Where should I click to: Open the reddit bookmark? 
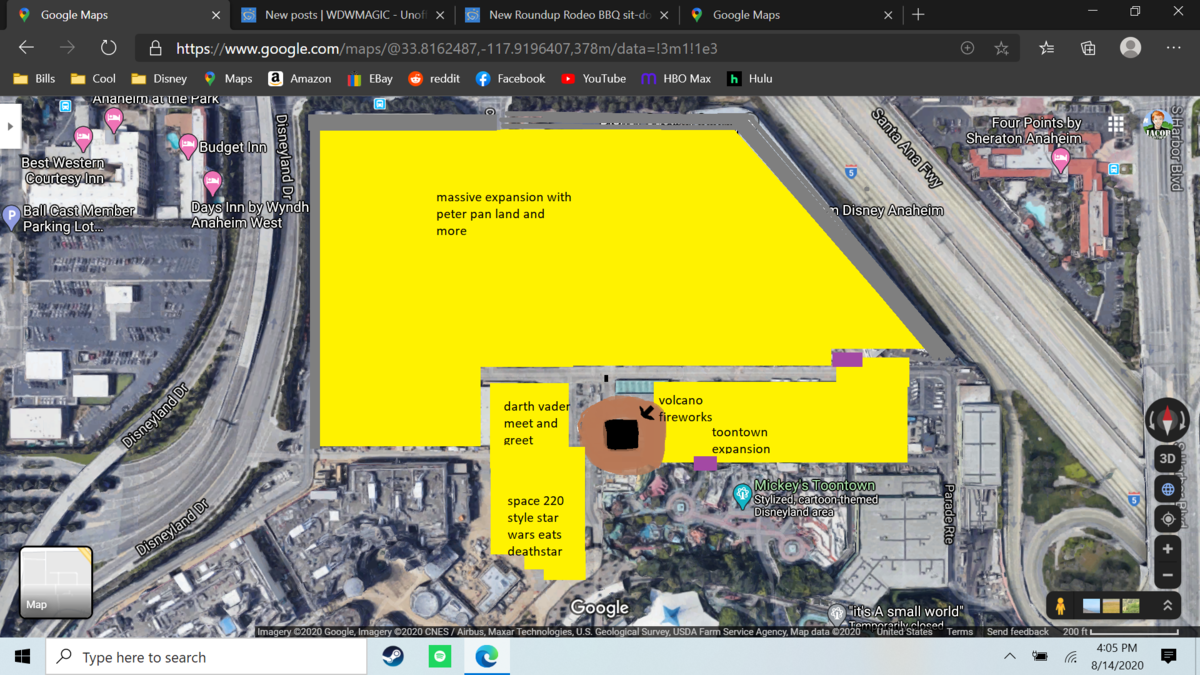point(434,78)
